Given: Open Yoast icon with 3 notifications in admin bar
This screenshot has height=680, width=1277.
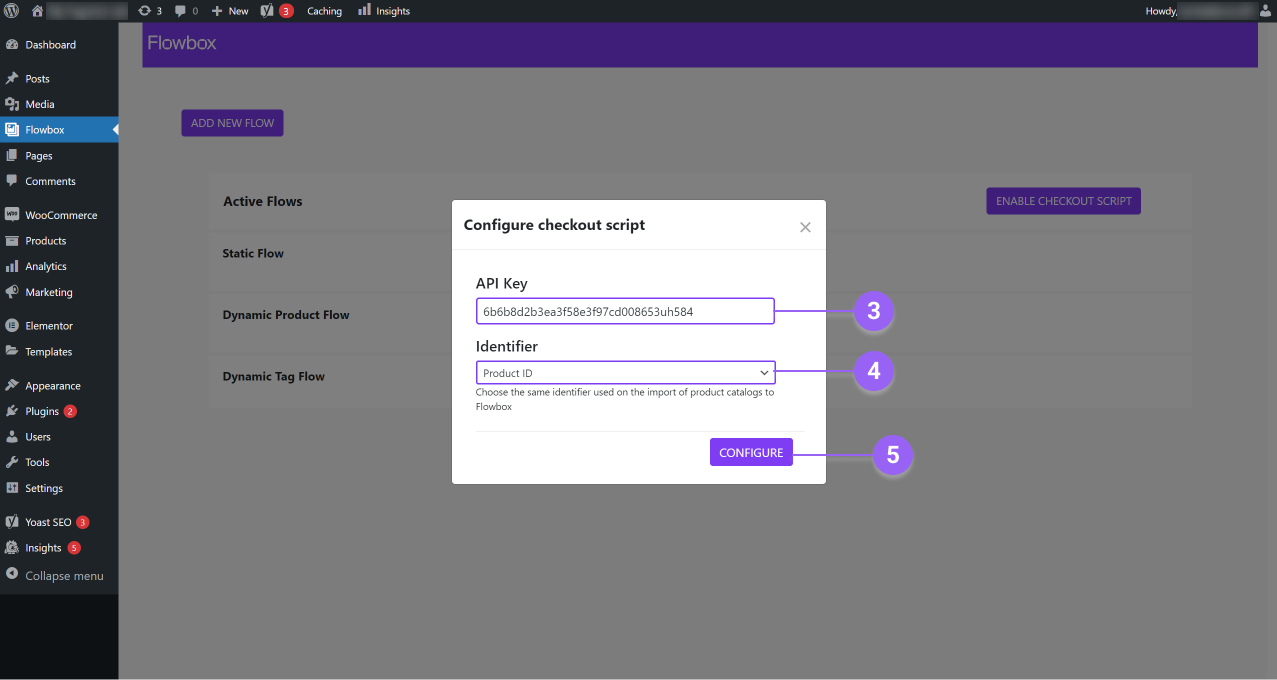Looking at the screenshot, I should click(x=267, y=11).
